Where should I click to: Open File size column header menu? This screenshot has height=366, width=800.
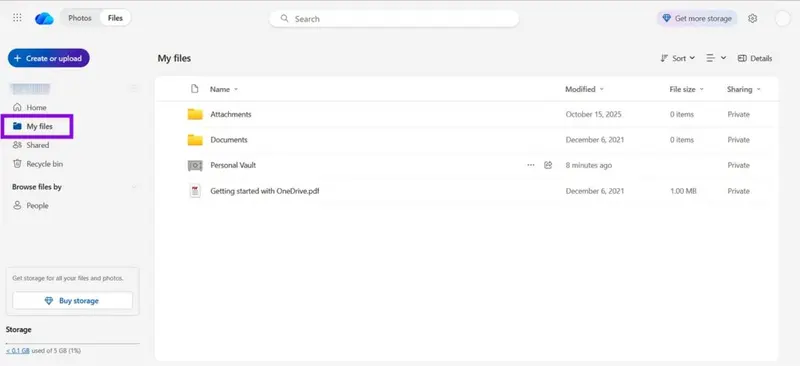pos(686,89)
